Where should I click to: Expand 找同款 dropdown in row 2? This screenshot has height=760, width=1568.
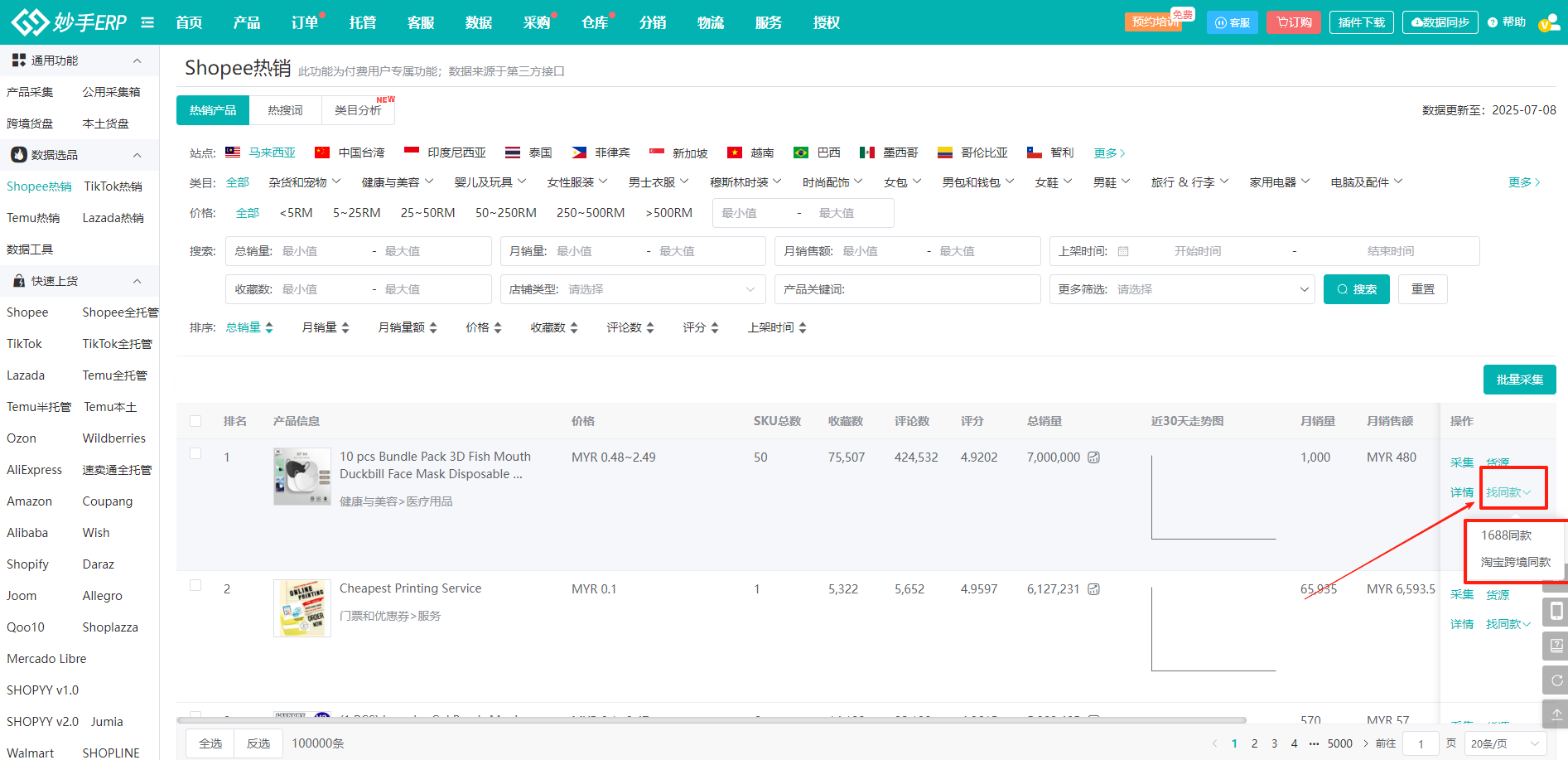tap(1508, 624)
